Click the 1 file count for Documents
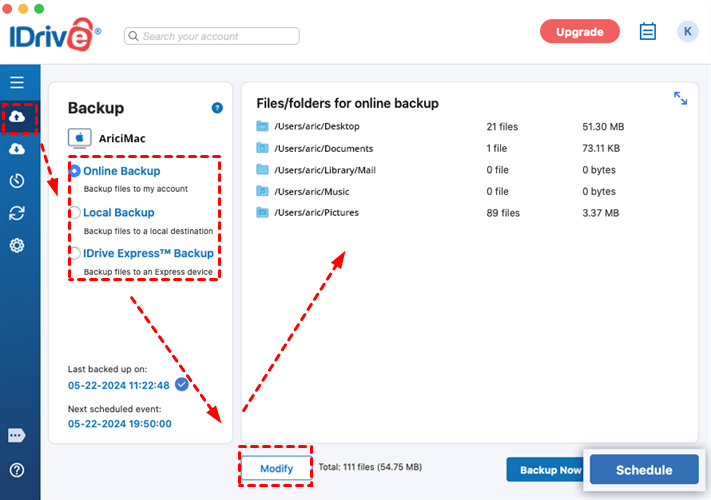The image size is (711, 500). pos(497,148)
